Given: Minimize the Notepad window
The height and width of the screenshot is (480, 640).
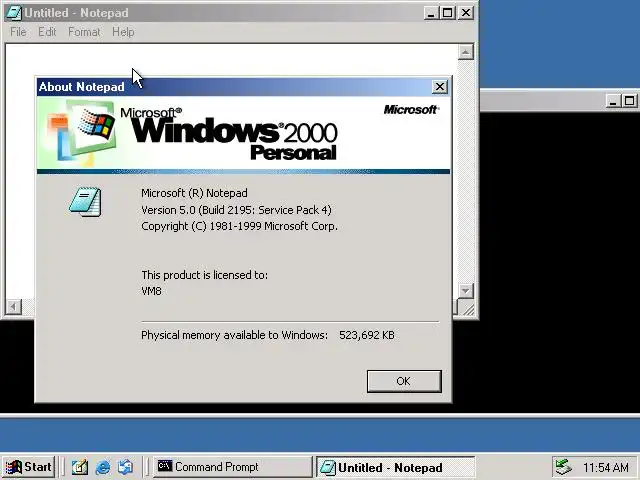Looking at the screenshot, I should click(431, 13).
